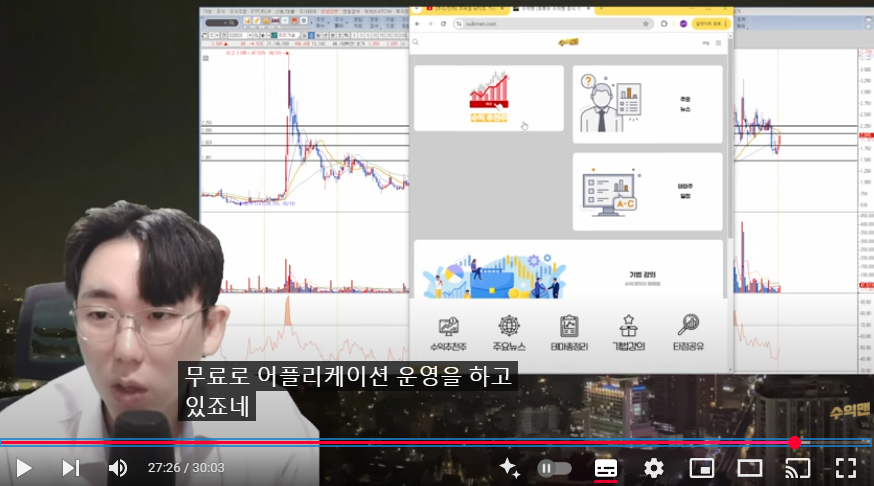
Task: Play the YouTube video
Action: (x=23, y=468)
